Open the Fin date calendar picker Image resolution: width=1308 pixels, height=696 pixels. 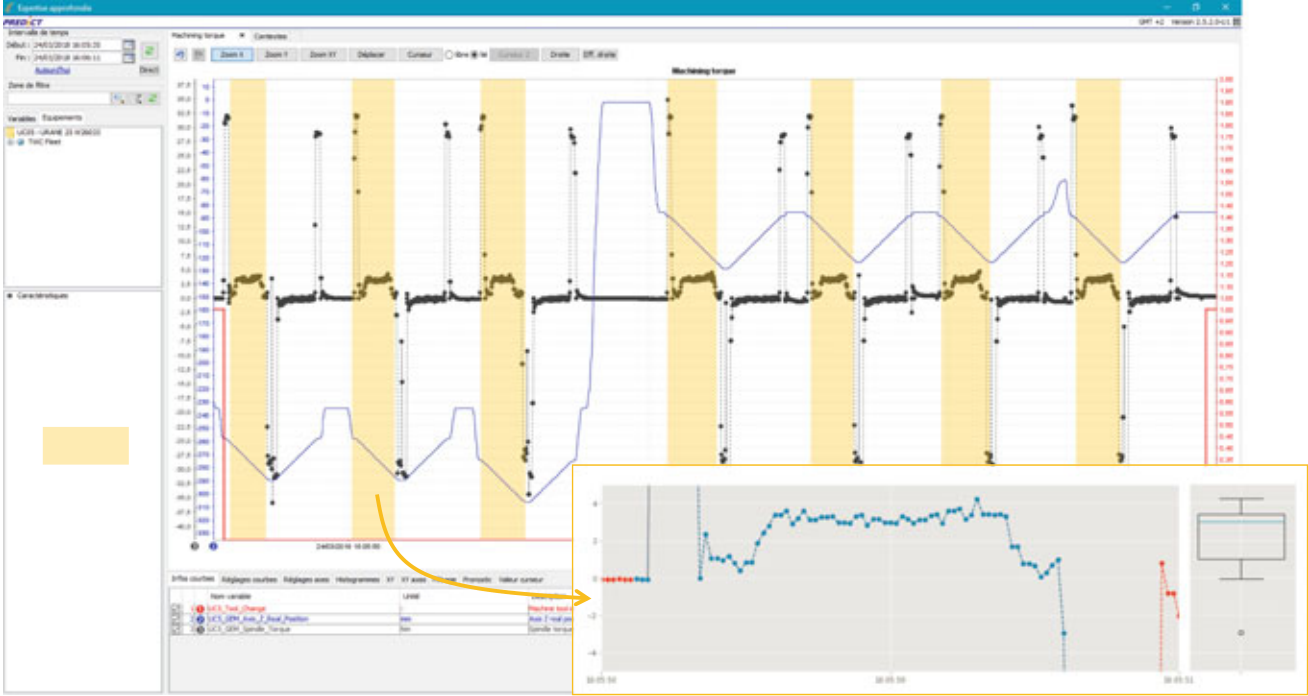tap(128, 58)
